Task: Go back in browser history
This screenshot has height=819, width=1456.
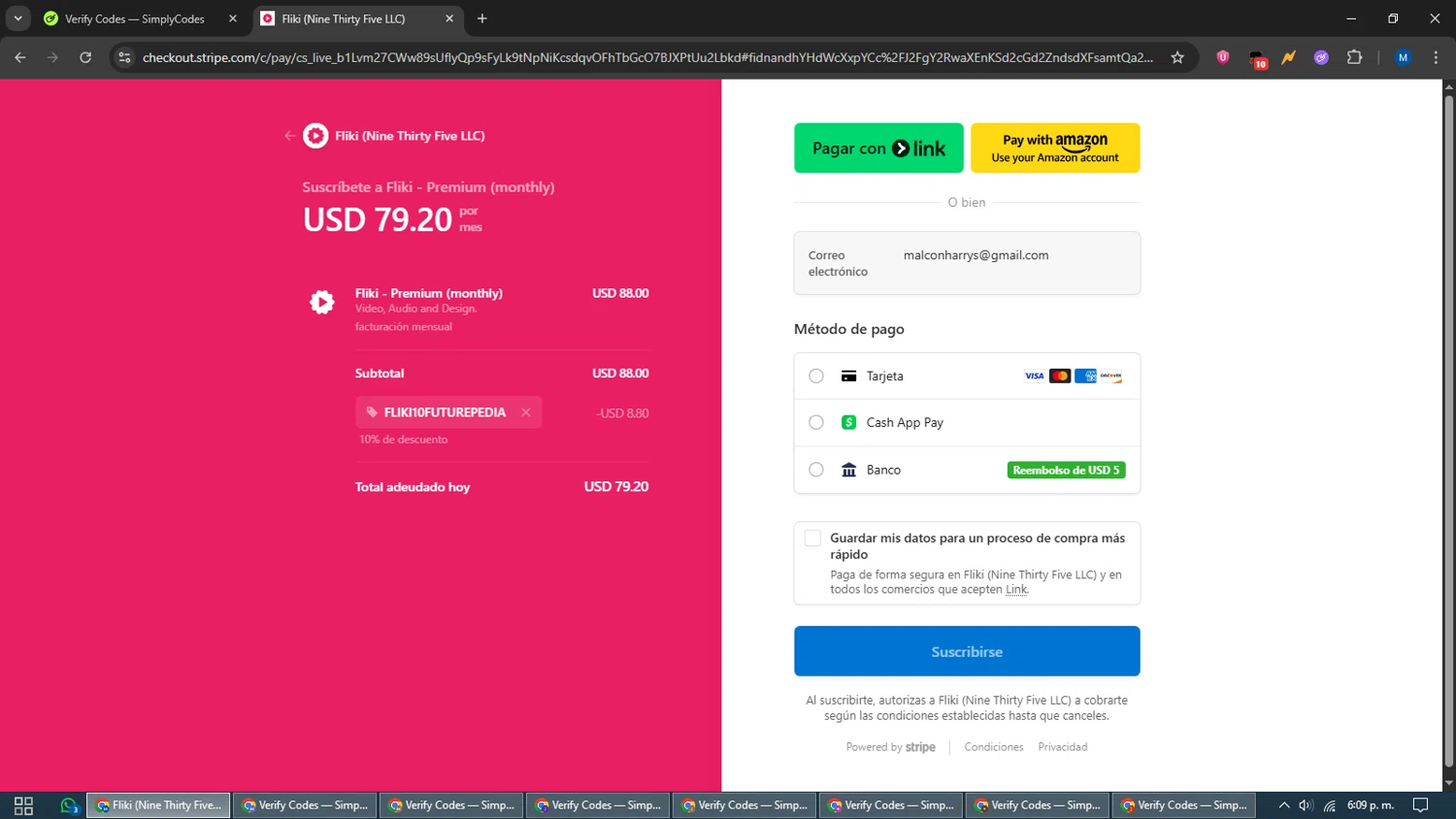Action: pos(20,57)
